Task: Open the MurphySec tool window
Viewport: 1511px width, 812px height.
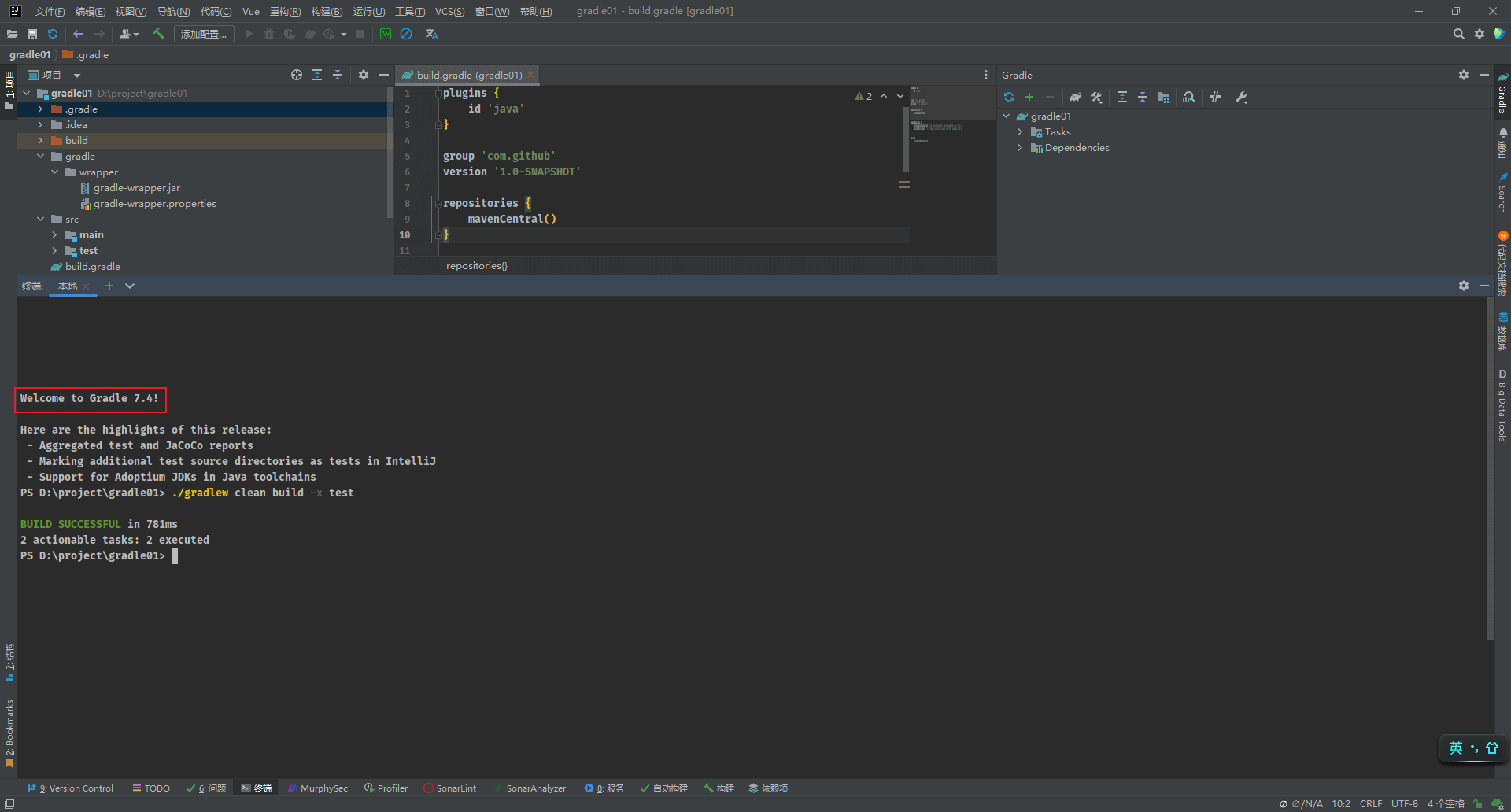Action: pyautogui.click(x=318, y=788)
